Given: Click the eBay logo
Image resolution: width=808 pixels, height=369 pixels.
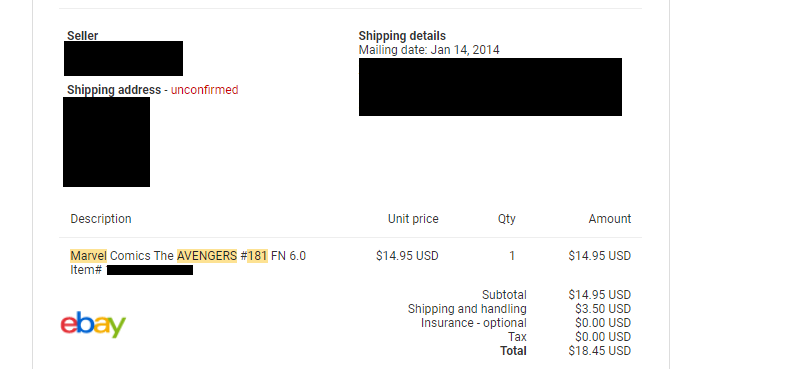Looking at the screenshot, I should pyautogui.click(x=93, y=324).
